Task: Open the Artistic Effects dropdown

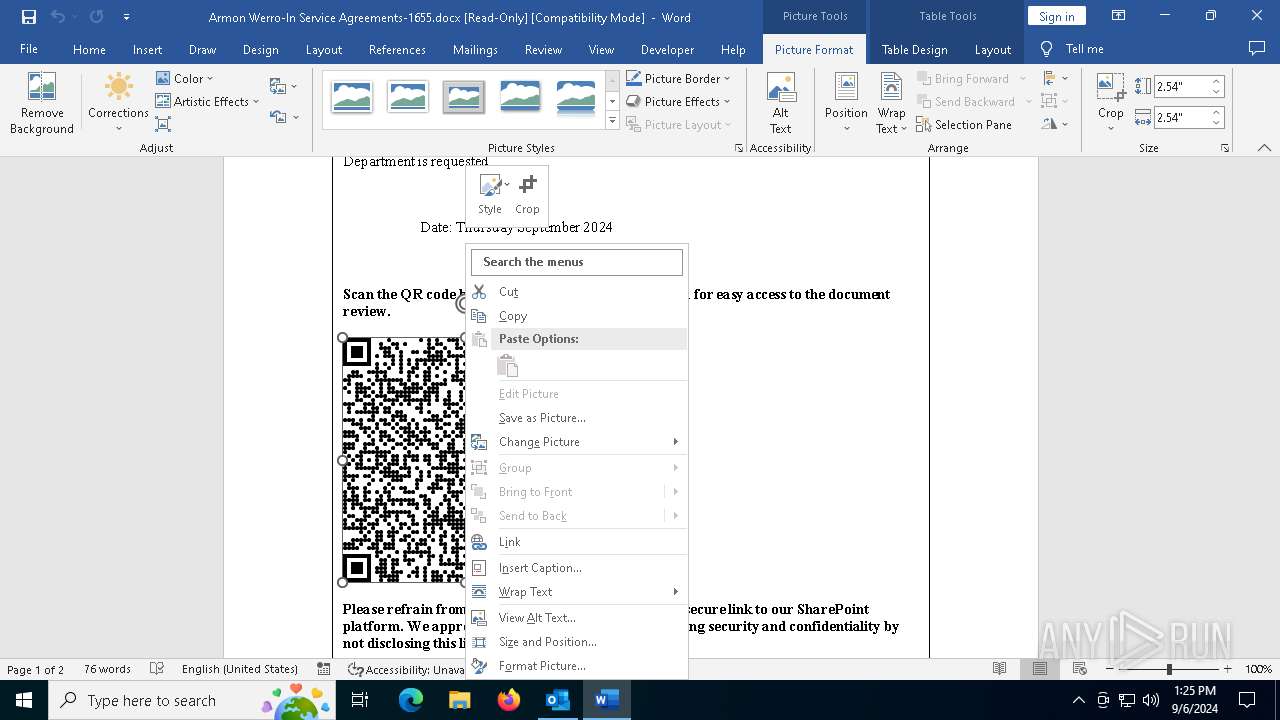Action: click(x=207, y=101)
